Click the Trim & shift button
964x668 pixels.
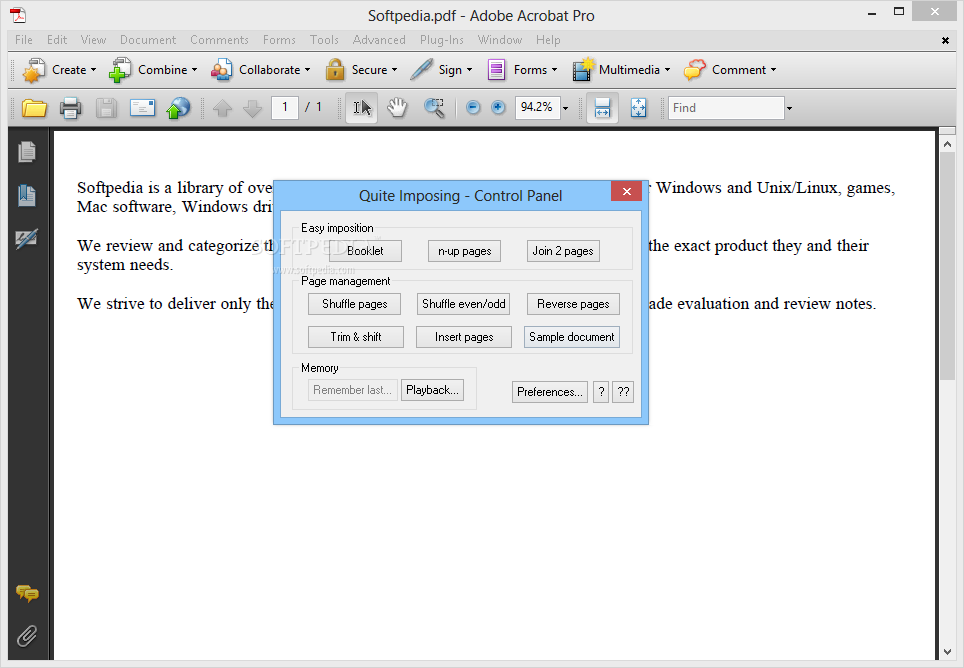click(x=355, y=337)
